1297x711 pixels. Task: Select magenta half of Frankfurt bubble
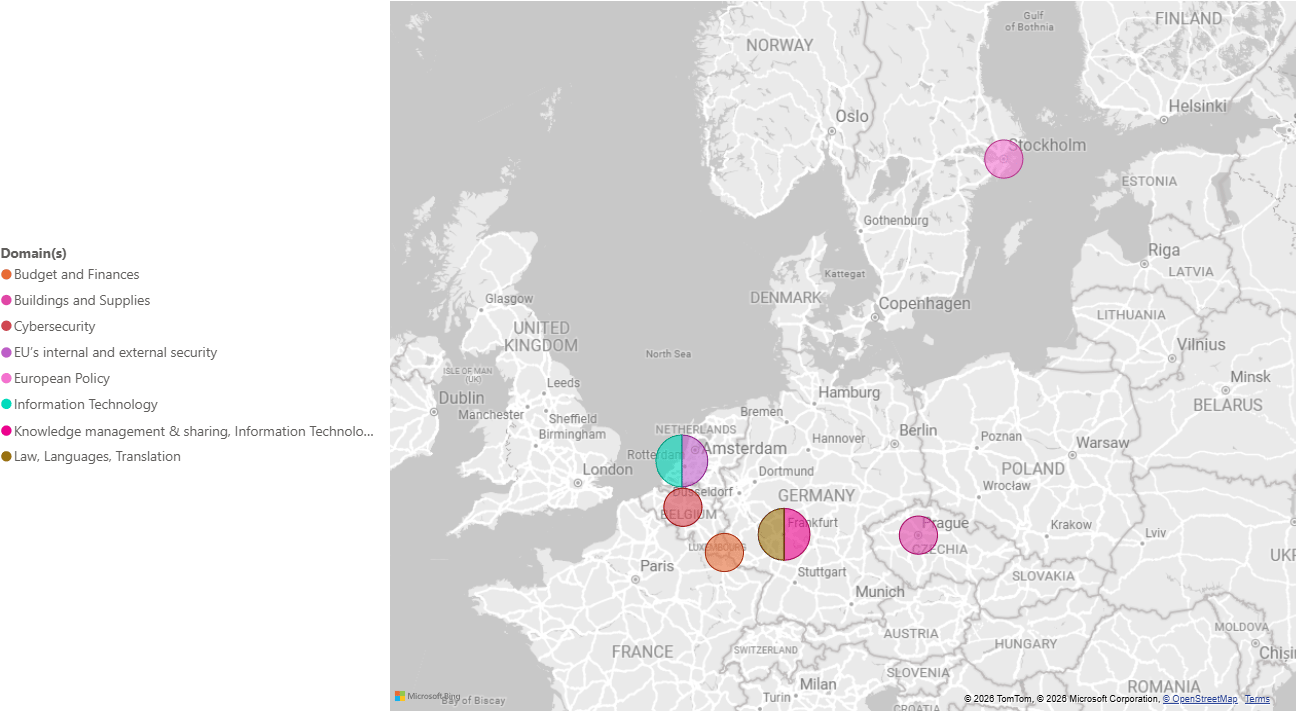(796, 534)
